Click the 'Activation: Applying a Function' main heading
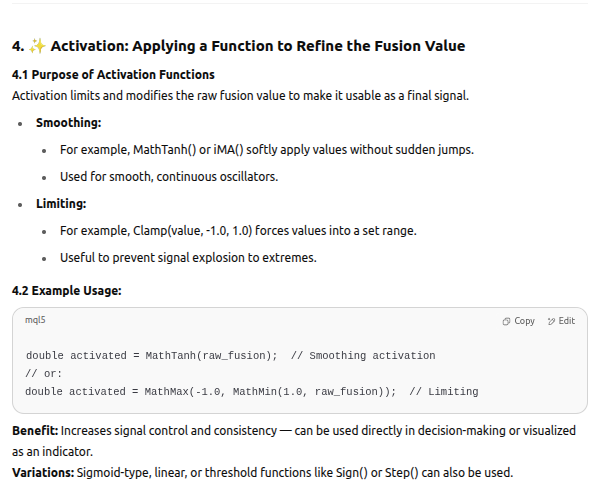 [258, 46]
